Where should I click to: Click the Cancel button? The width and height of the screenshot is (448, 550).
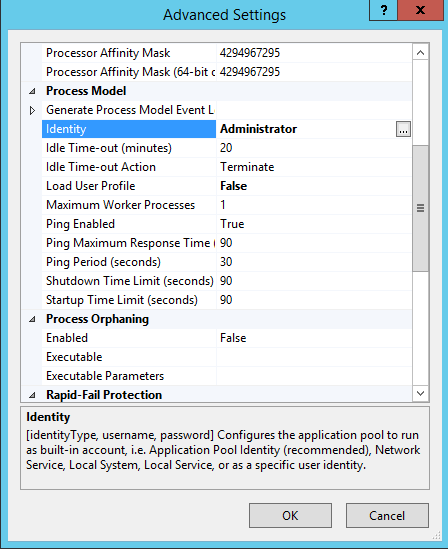387,516
